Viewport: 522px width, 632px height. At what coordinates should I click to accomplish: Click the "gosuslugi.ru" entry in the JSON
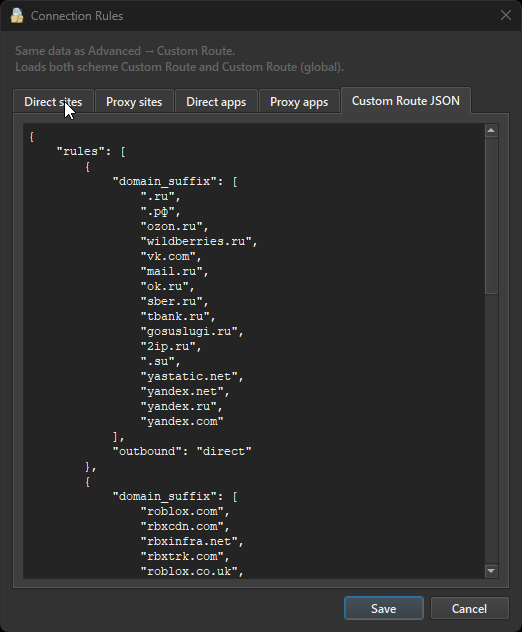[x=192, y=332]
